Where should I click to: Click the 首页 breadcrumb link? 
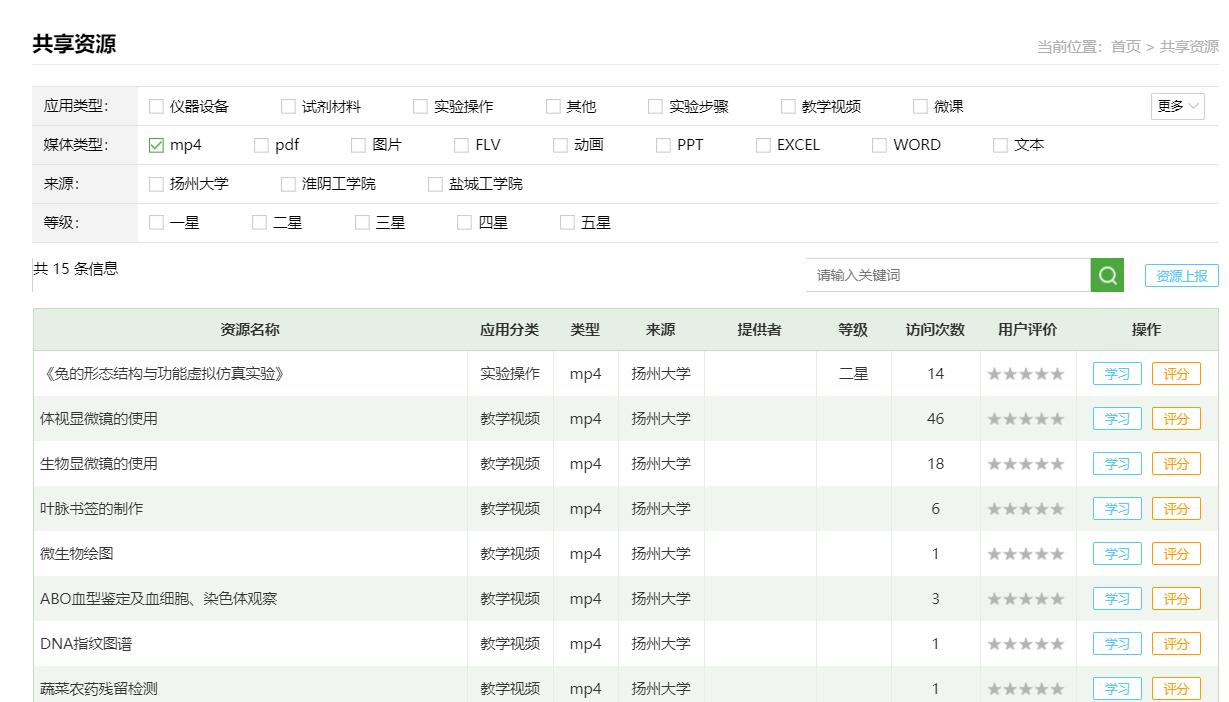(x=1125, y=46)
